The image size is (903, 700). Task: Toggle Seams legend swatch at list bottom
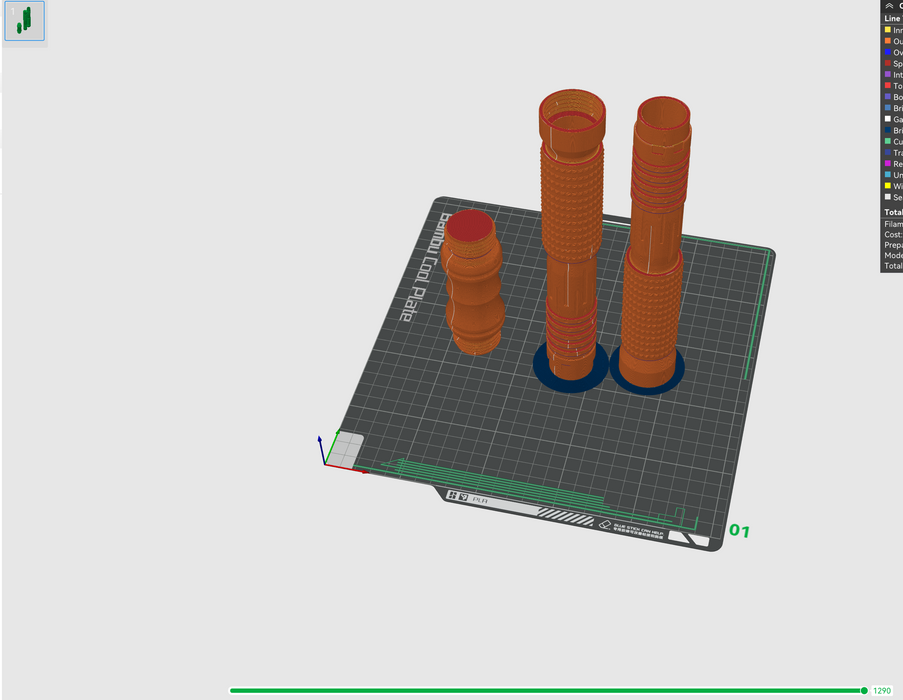[x=887, y=197]
